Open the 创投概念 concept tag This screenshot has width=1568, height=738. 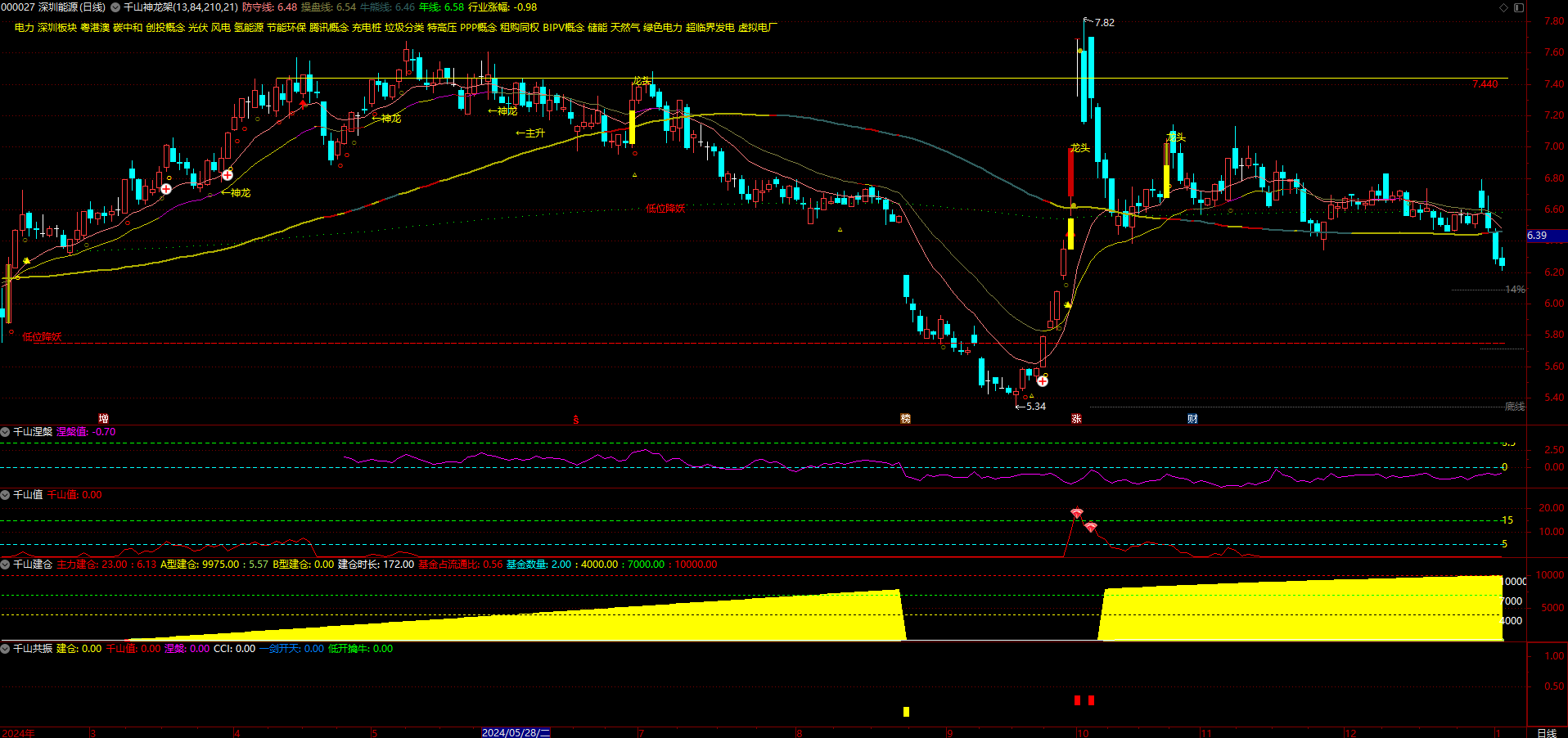[165, 28]
